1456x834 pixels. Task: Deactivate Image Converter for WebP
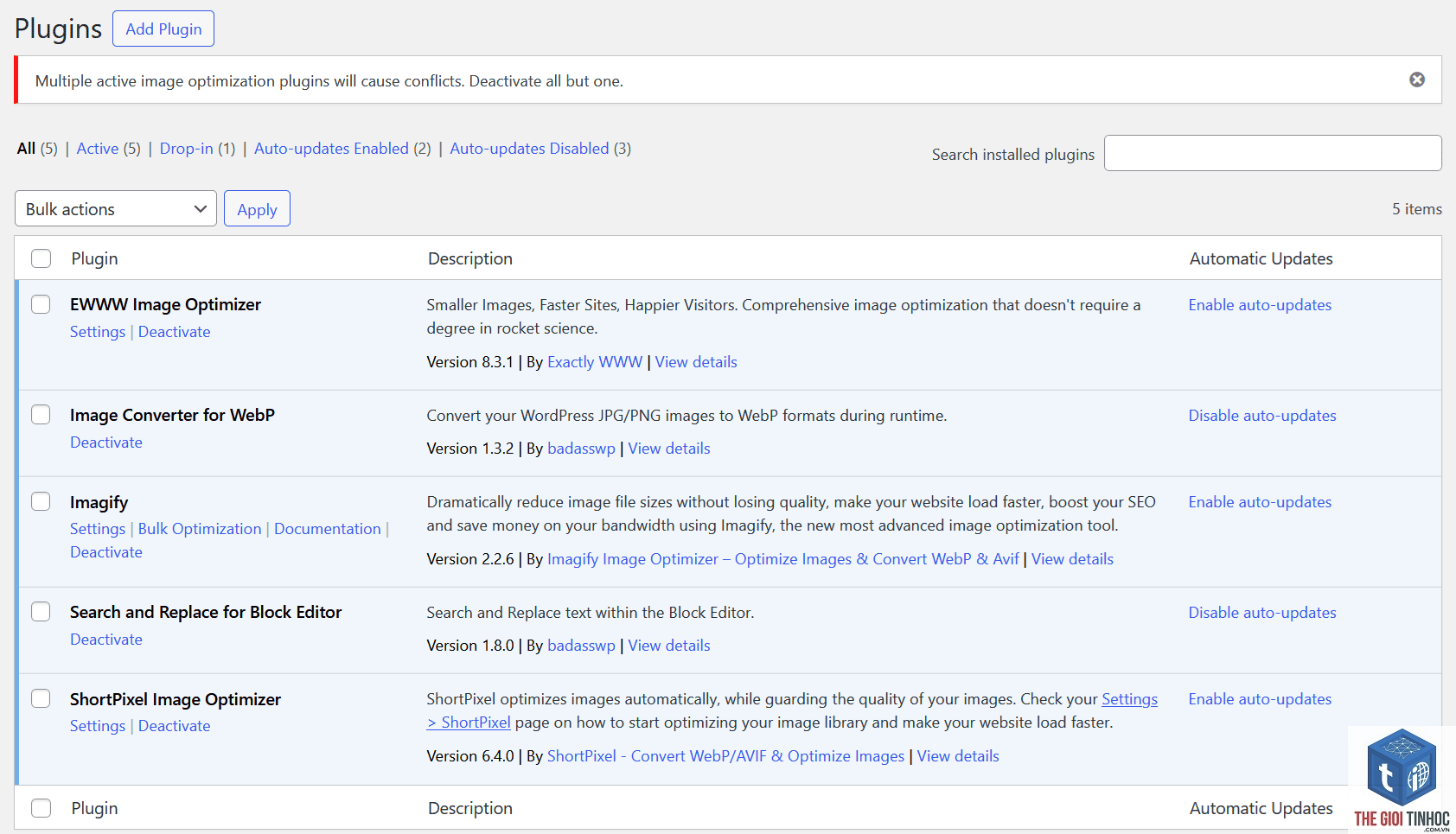pos(106,442)
